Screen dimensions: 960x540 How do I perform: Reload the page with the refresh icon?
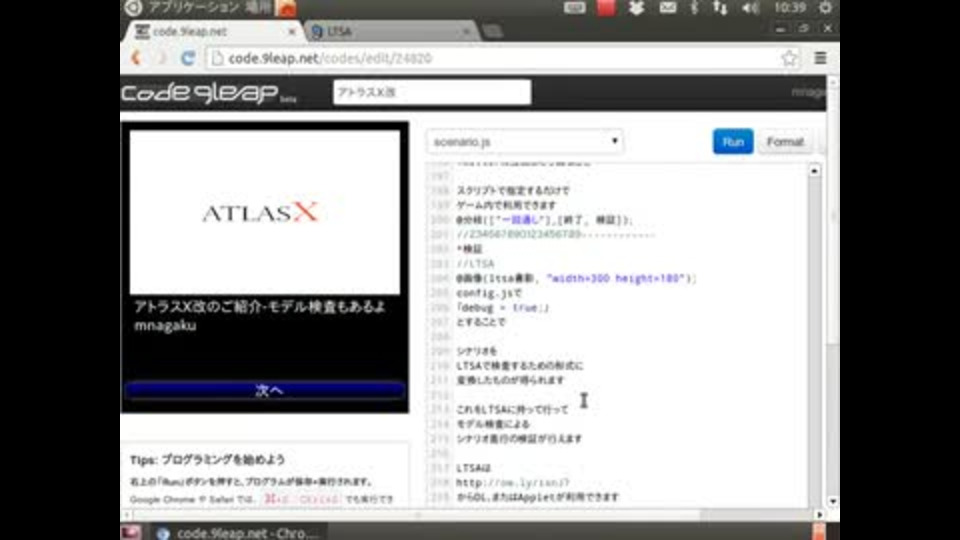tap(187, 58)
